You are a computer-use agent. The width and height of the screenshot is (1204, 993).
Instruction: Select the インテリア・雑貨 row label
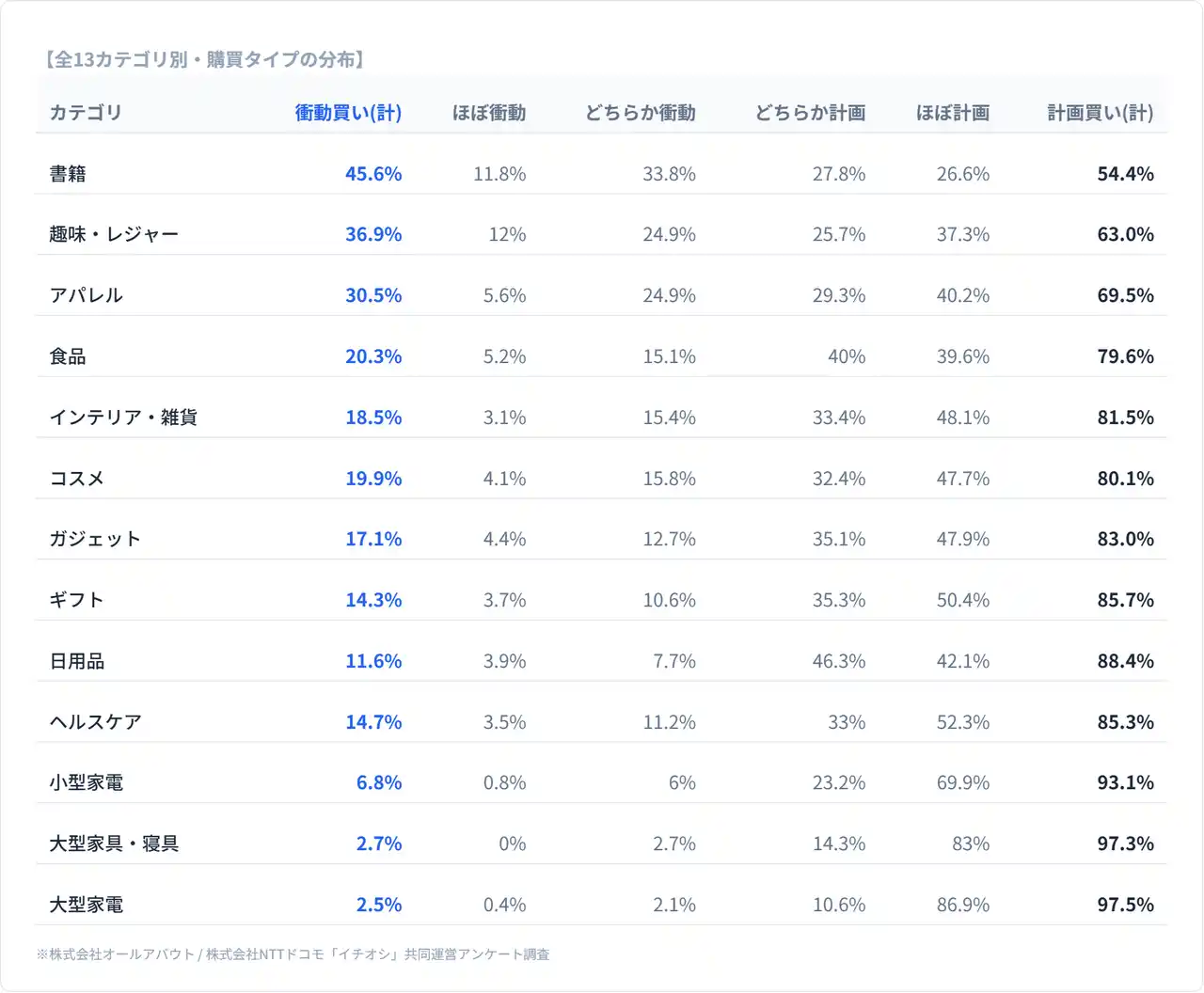tap(123, 418)
